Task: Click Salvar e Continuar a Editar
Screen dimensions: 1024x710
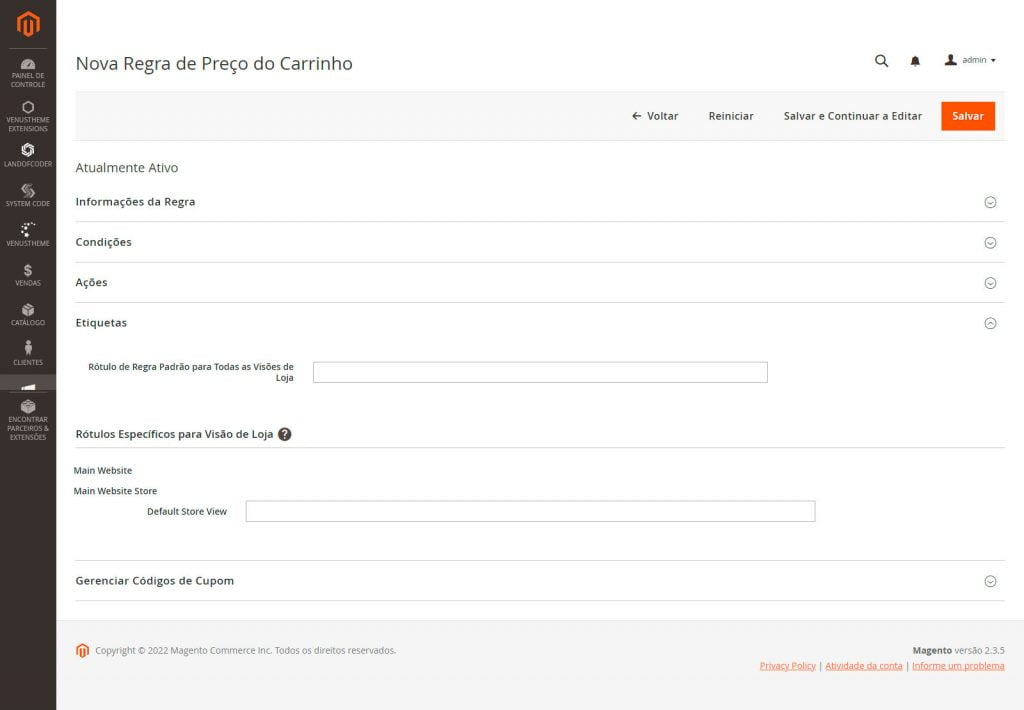Action: (x=852, y=116)
